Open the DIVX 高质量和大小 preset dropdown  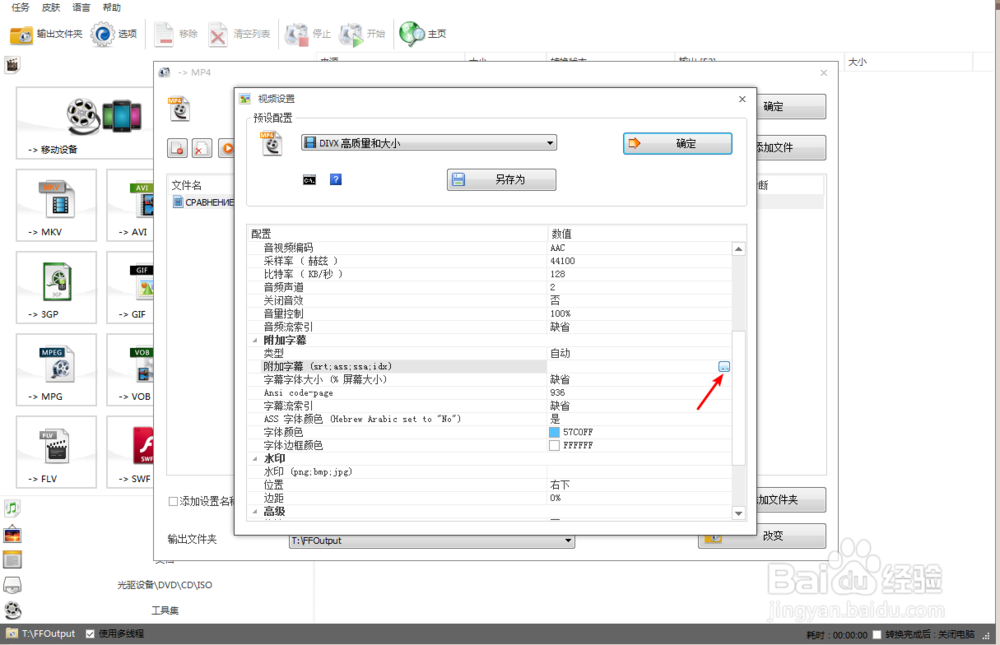[547, 142]
